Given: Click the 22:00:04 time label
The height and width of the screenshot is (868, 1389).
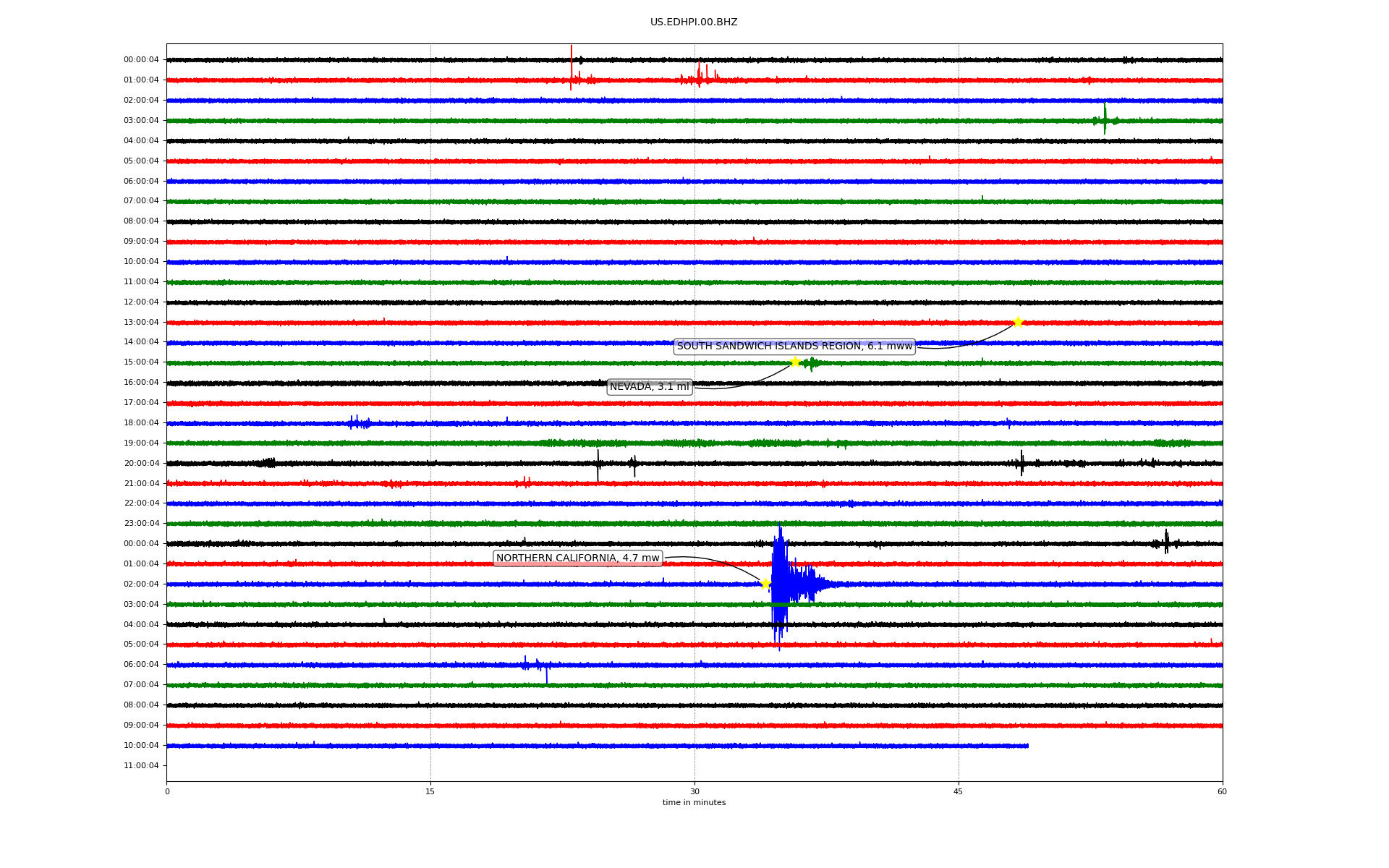Looking at the screenshot, I should (x=141, y=503).
